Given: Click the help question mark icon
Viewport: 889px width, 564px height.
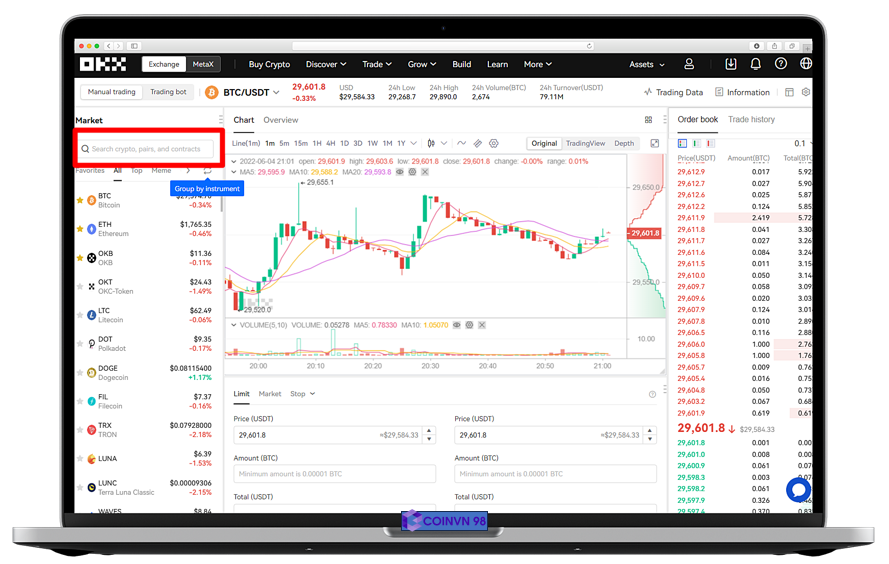Looking at the screenshot, I should coord(781,64).
